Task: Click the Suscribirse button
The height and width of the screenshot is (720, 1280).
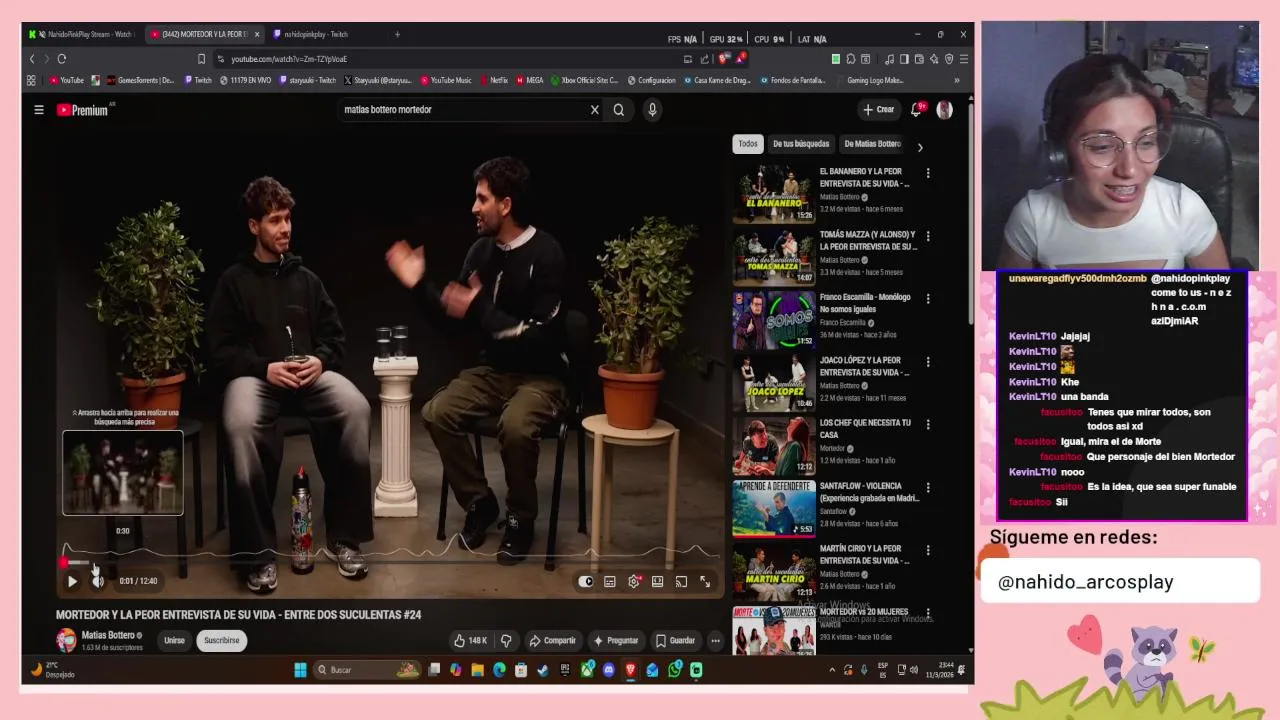Action: point(222,640)
